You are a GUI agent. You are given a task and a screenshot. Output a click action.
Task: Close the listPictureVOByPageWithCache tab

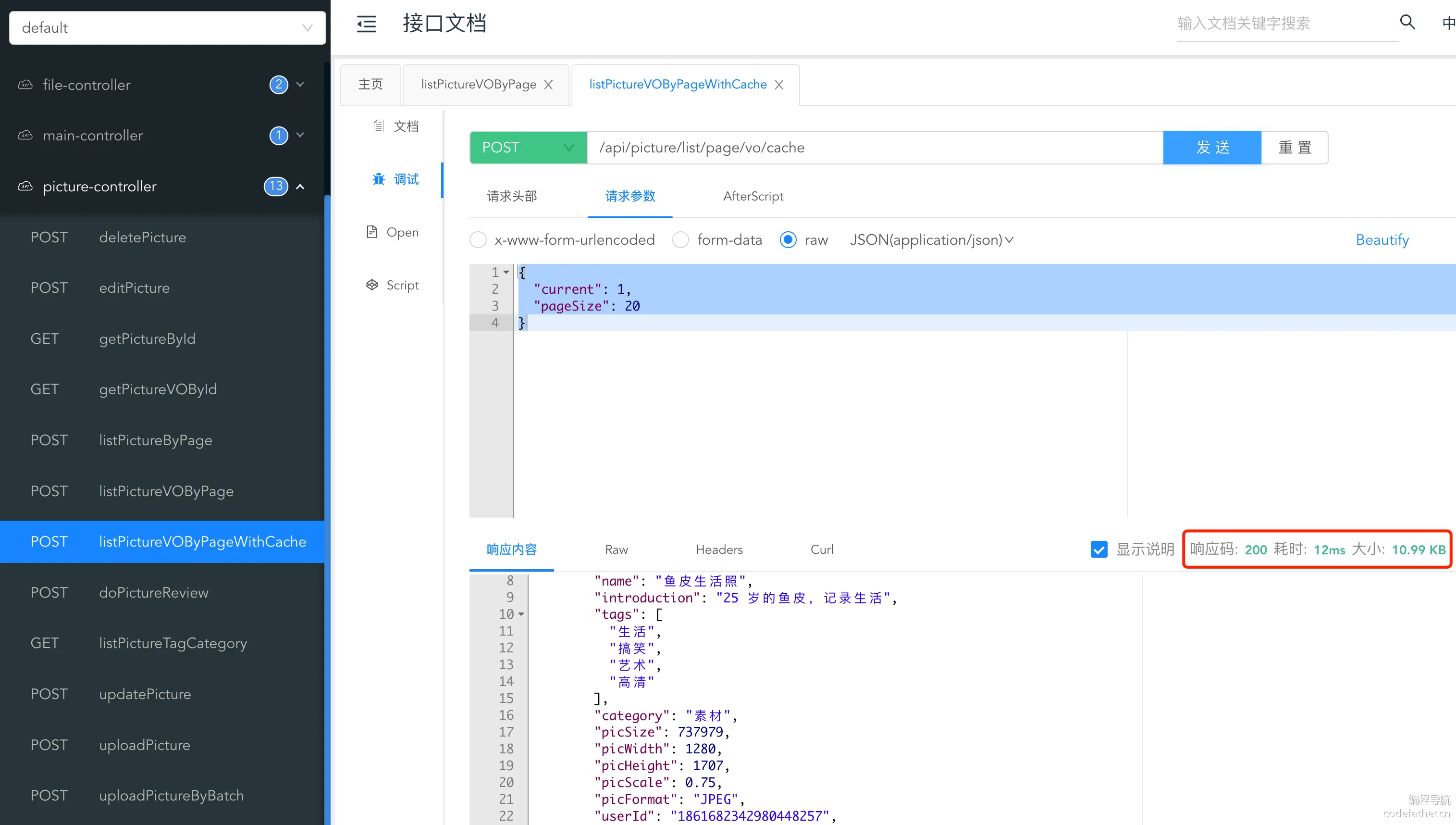(779, 85)
